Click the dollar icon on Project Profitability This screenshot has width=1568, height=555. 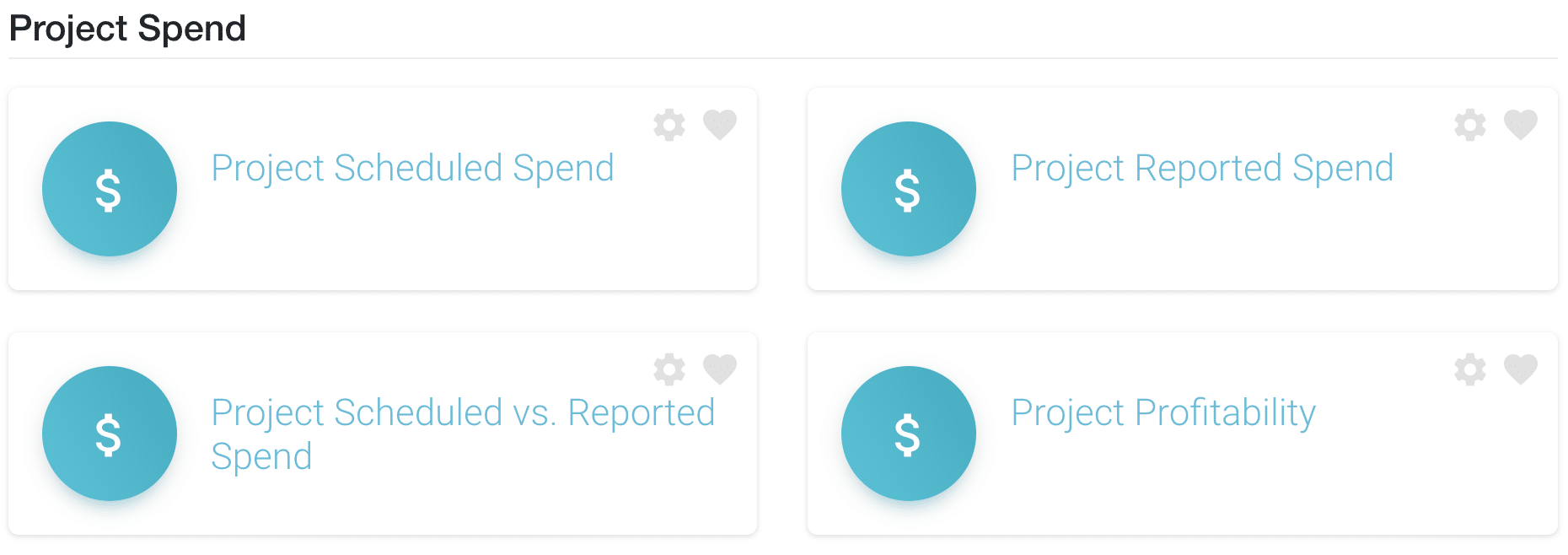click(908, 433)
